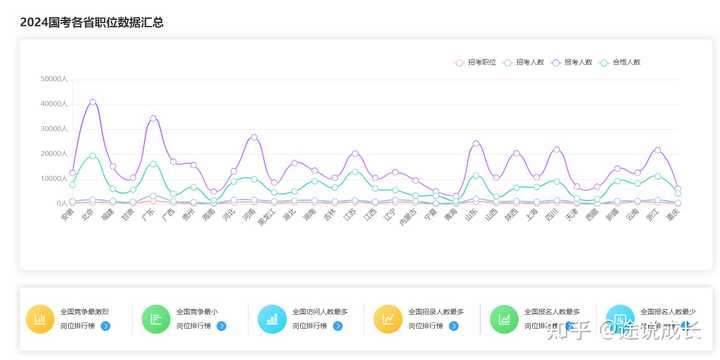Open 岗位排行榜 link under 全国竞争最激烈
Screen dimensions: 720x360
pos(78,326)
